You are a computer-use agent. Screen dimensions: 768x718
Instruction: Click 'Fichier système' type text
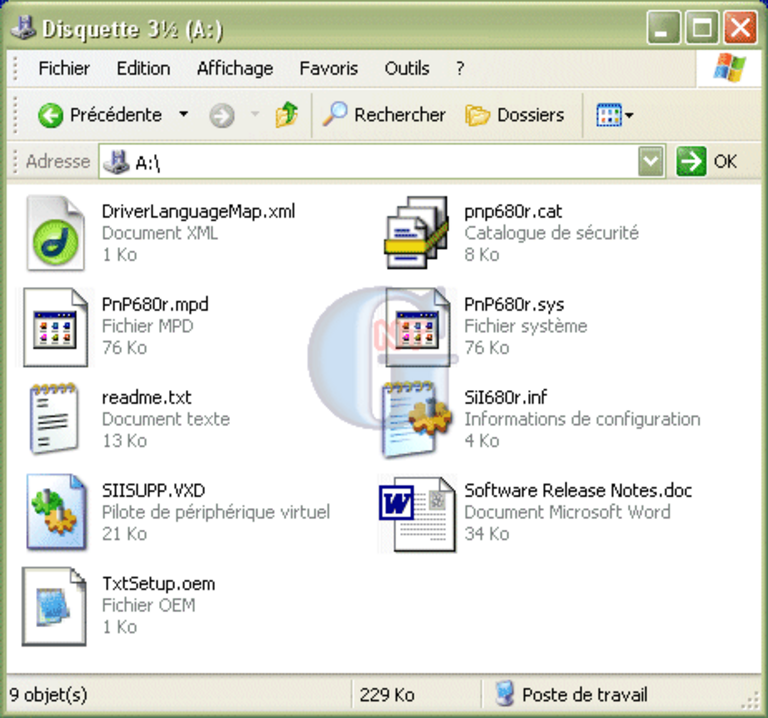[526, 326]
